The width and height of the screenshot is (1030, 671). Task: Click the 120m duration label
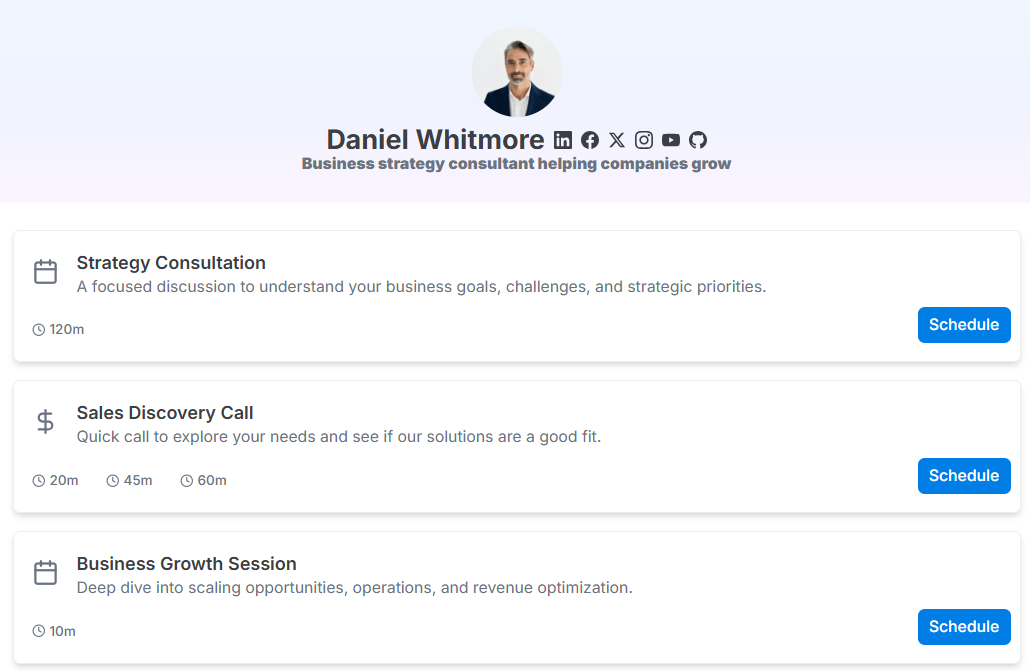pos(59,330)
